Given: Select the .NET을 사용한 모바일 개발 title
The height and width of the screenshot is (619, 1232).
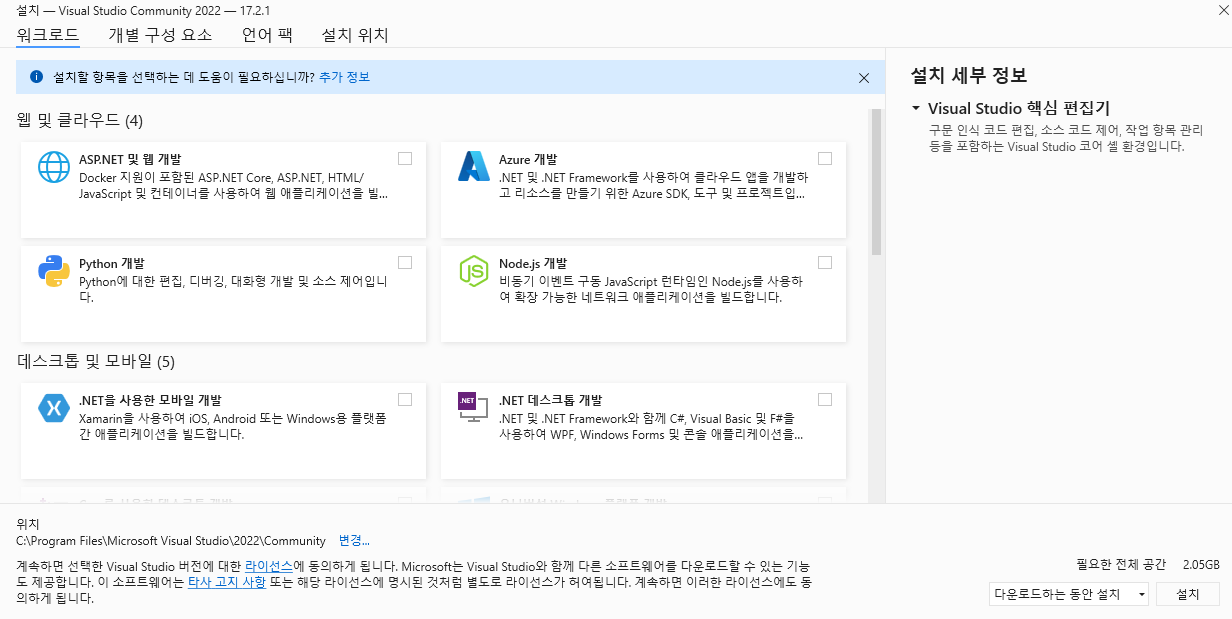Looking at the screenshot, I should tap(150, 400).
